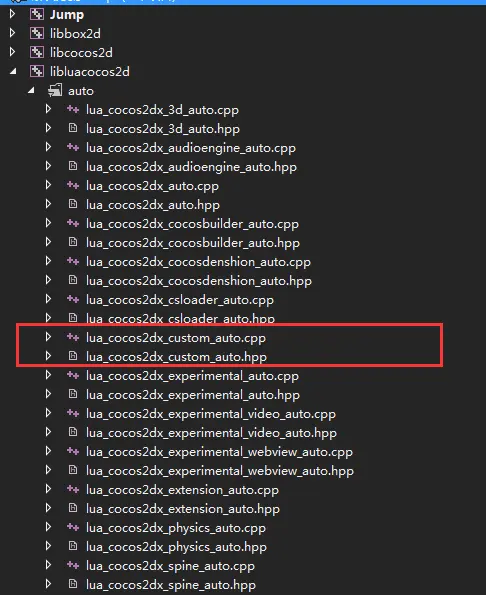This screenshot has height=595, width=486.
Task: Select lua_cocos2dx_spine_auto.hpp file name
Action: (x=171, y=585)
